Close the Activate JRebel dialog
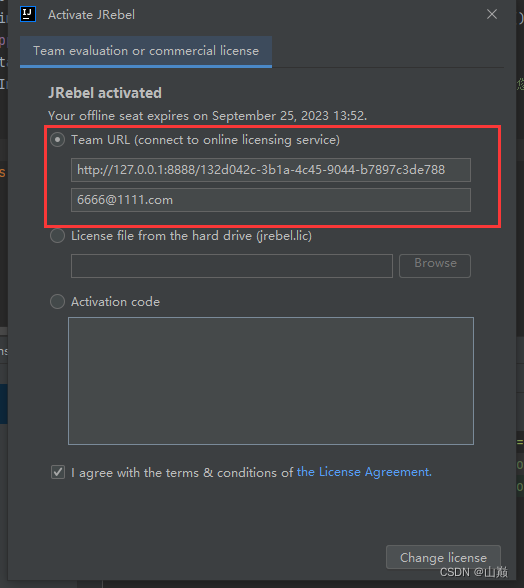524x588 pixels. pyautogui.click(x=492, y=14)
